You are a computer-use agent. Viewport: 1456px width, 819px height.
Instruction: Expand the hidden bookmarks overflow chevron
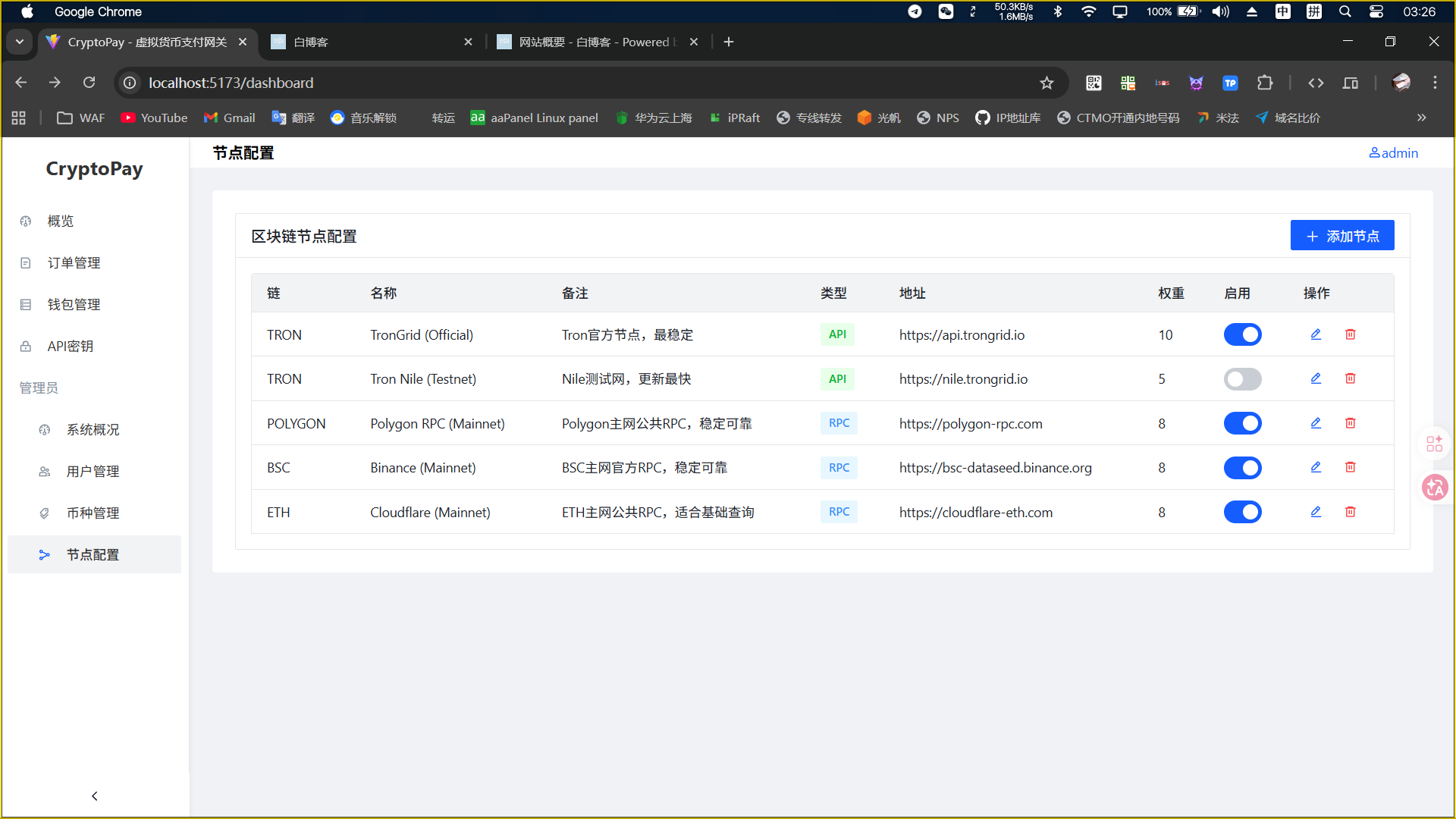pyautogui.click(x=1421, y=118)
